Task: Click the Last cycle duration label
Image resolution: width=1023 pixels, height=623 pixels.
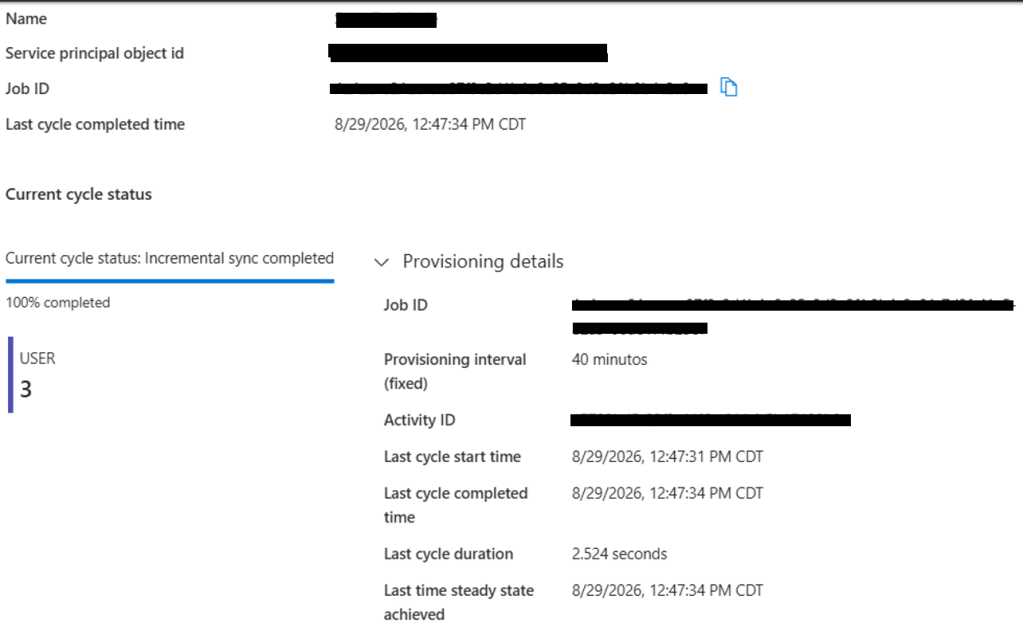Action: 448,554
